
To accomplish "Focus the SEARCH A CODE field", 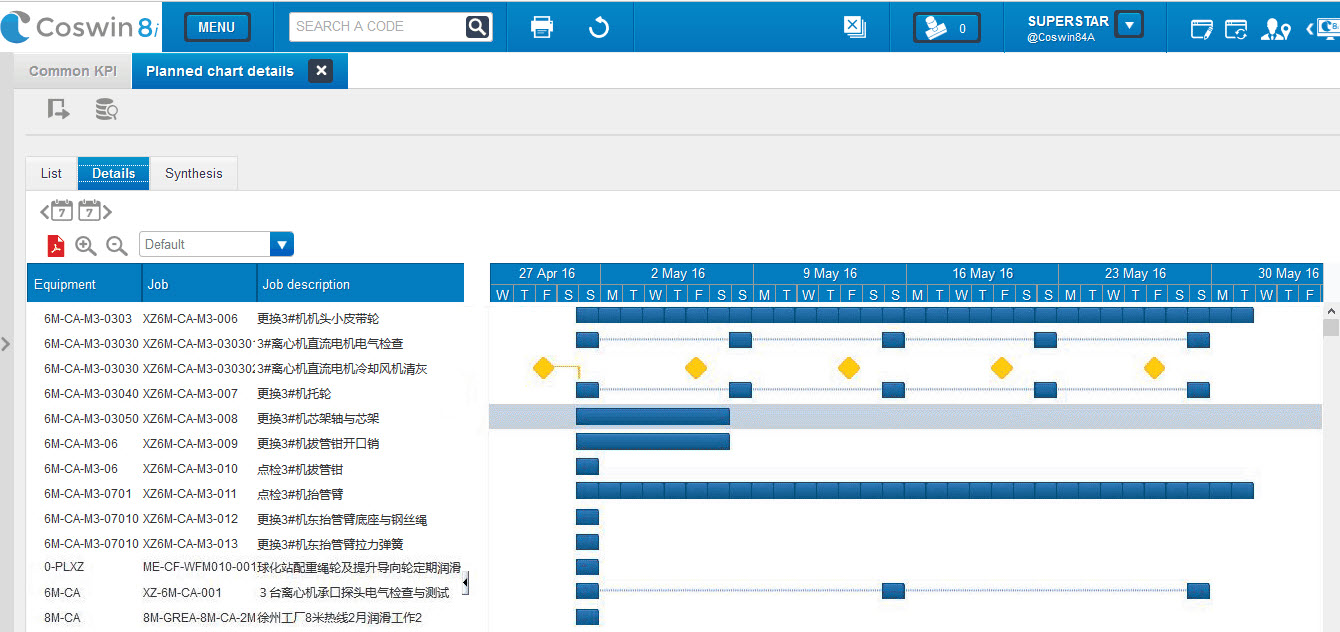I will (x=377, y=27).
